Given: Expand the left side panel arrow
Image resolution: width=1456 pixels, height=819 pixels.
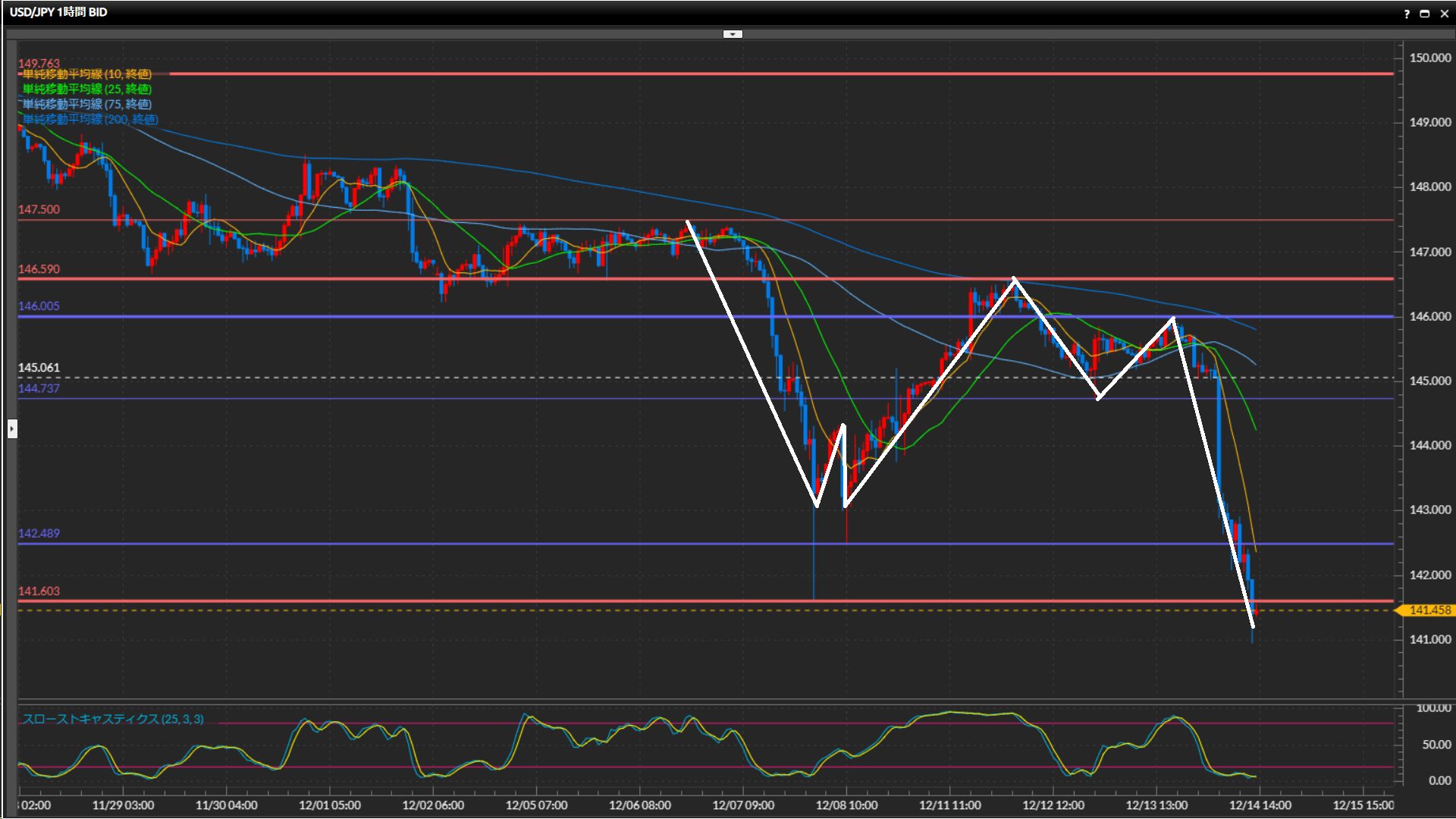Looking at the screenshot, I should tap(12, 429).
